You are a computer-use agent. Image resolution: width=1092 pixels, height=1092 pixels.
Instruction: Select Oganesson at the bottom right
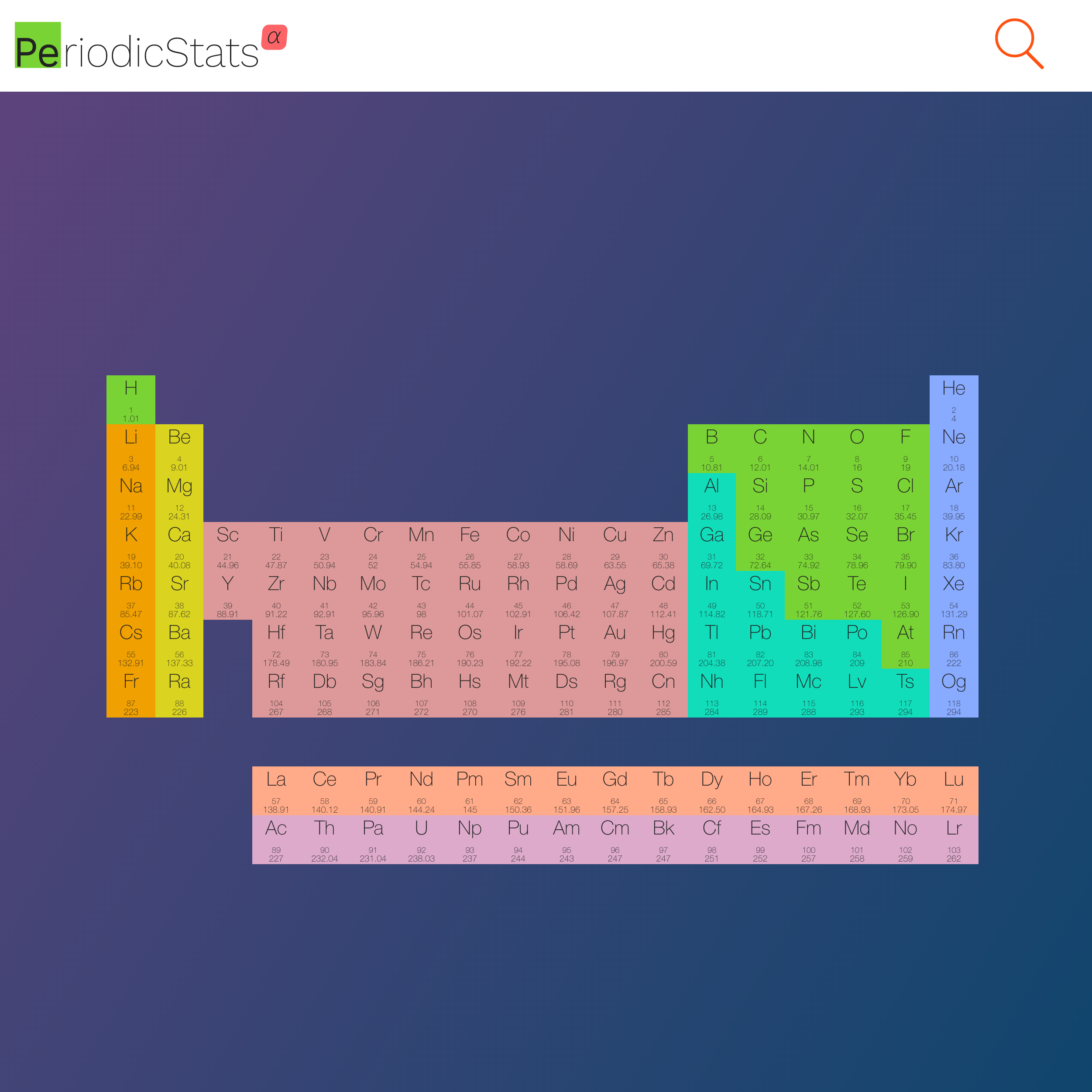click(x=954, y=692)
